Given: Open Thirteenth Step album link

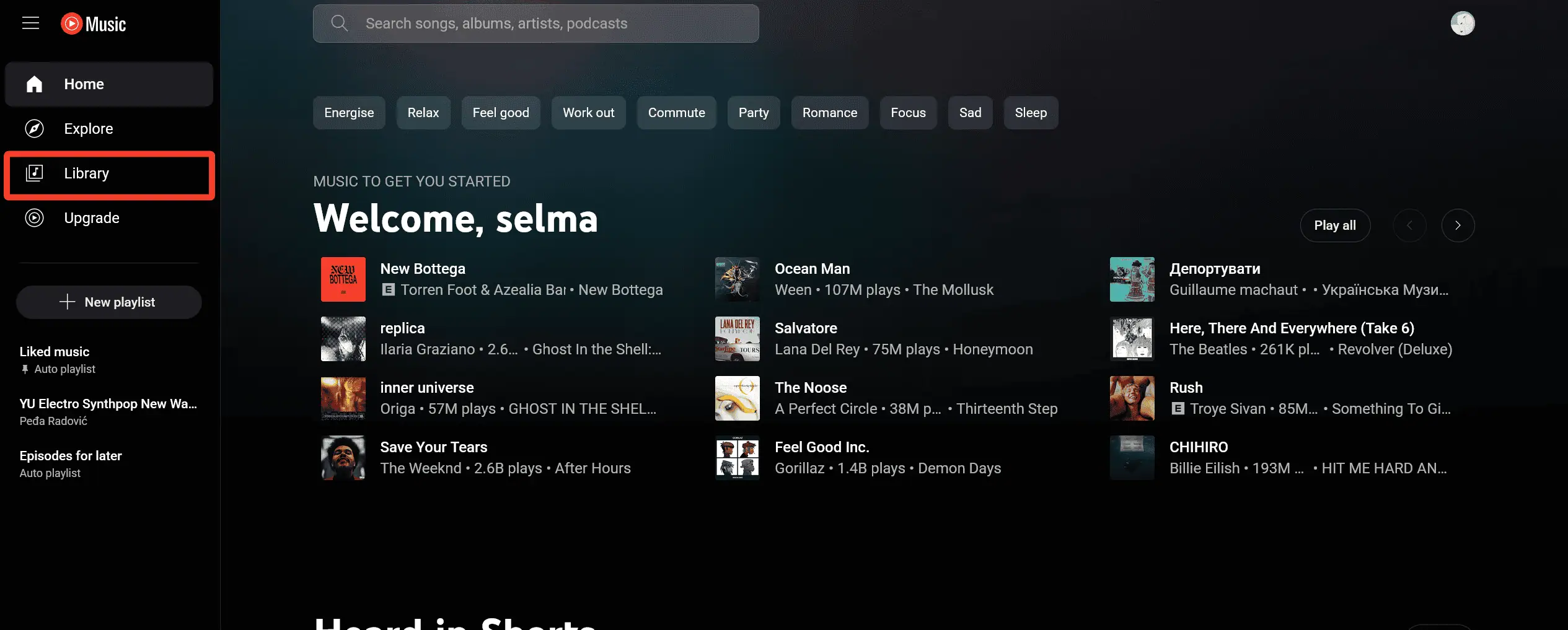Looking at the screenshot, I should pos(1007,409).
